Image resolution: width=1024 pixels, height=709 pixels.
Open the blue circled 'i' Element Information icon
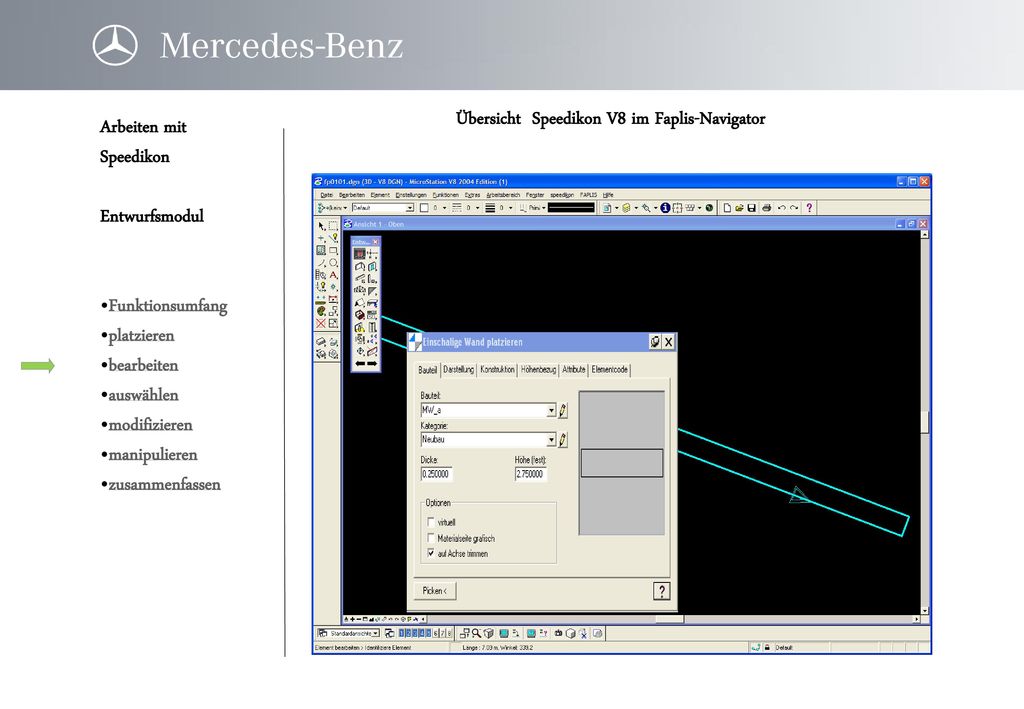pos(665,208)
